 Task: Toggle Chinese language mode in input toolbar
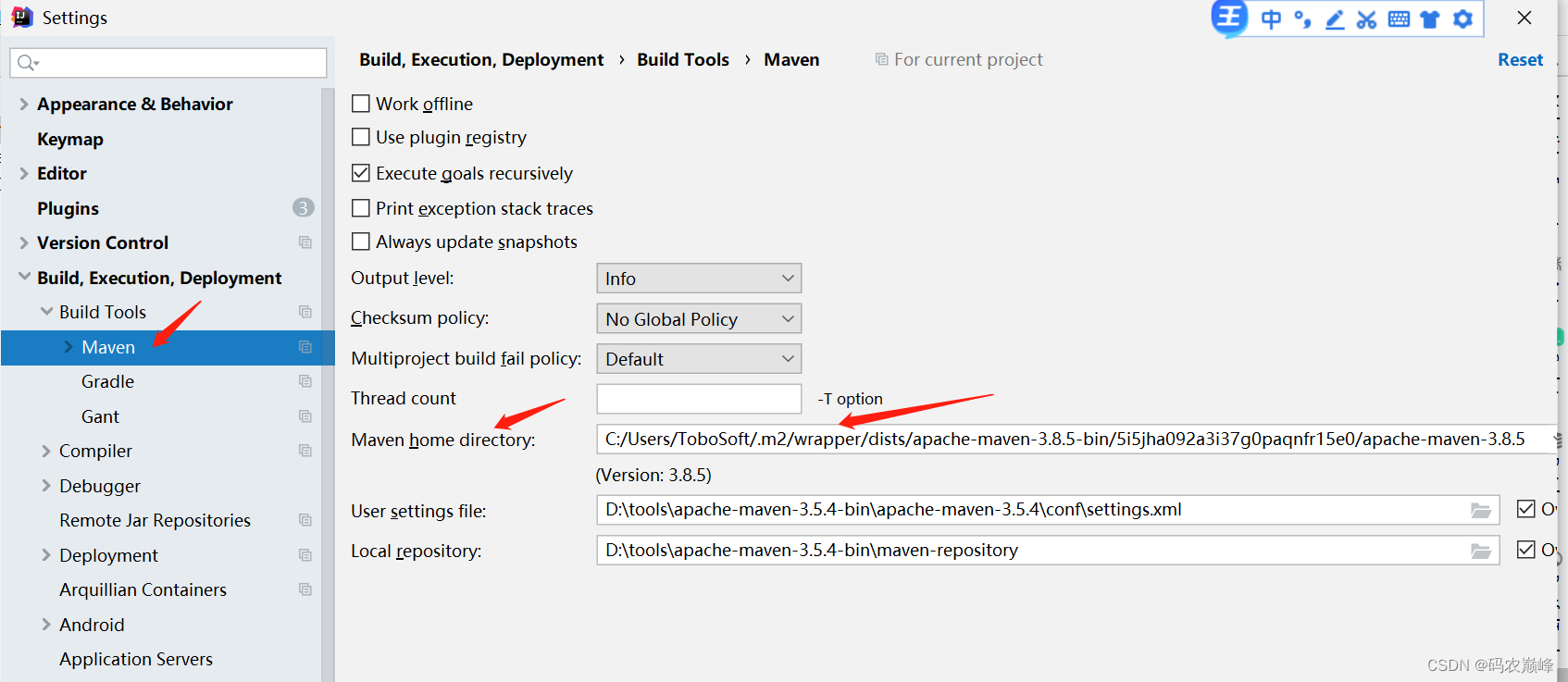tap(1271, 19)
